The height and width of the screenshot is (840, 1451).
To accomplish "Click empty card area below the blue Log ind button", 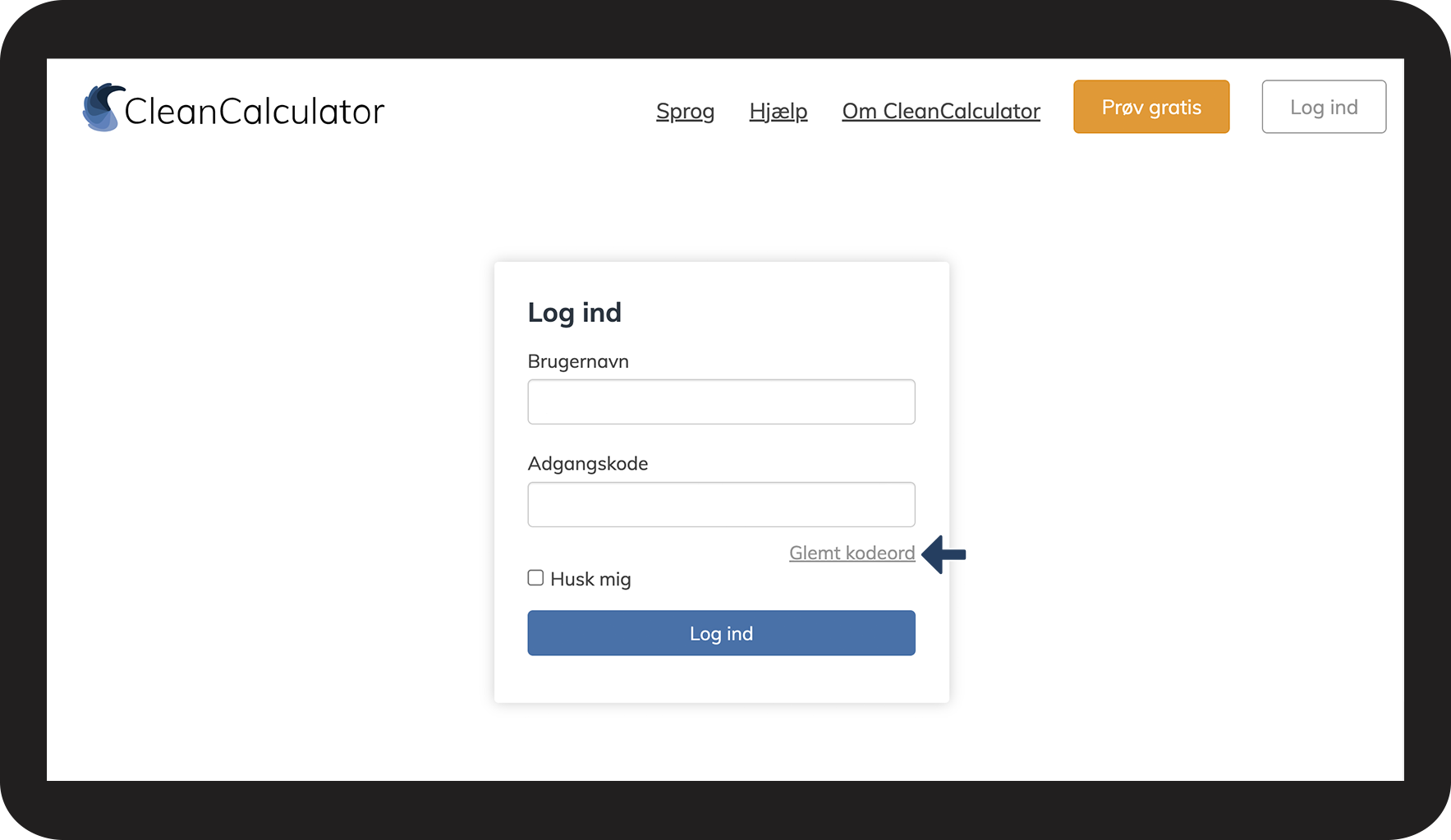I will click(721, 680).
